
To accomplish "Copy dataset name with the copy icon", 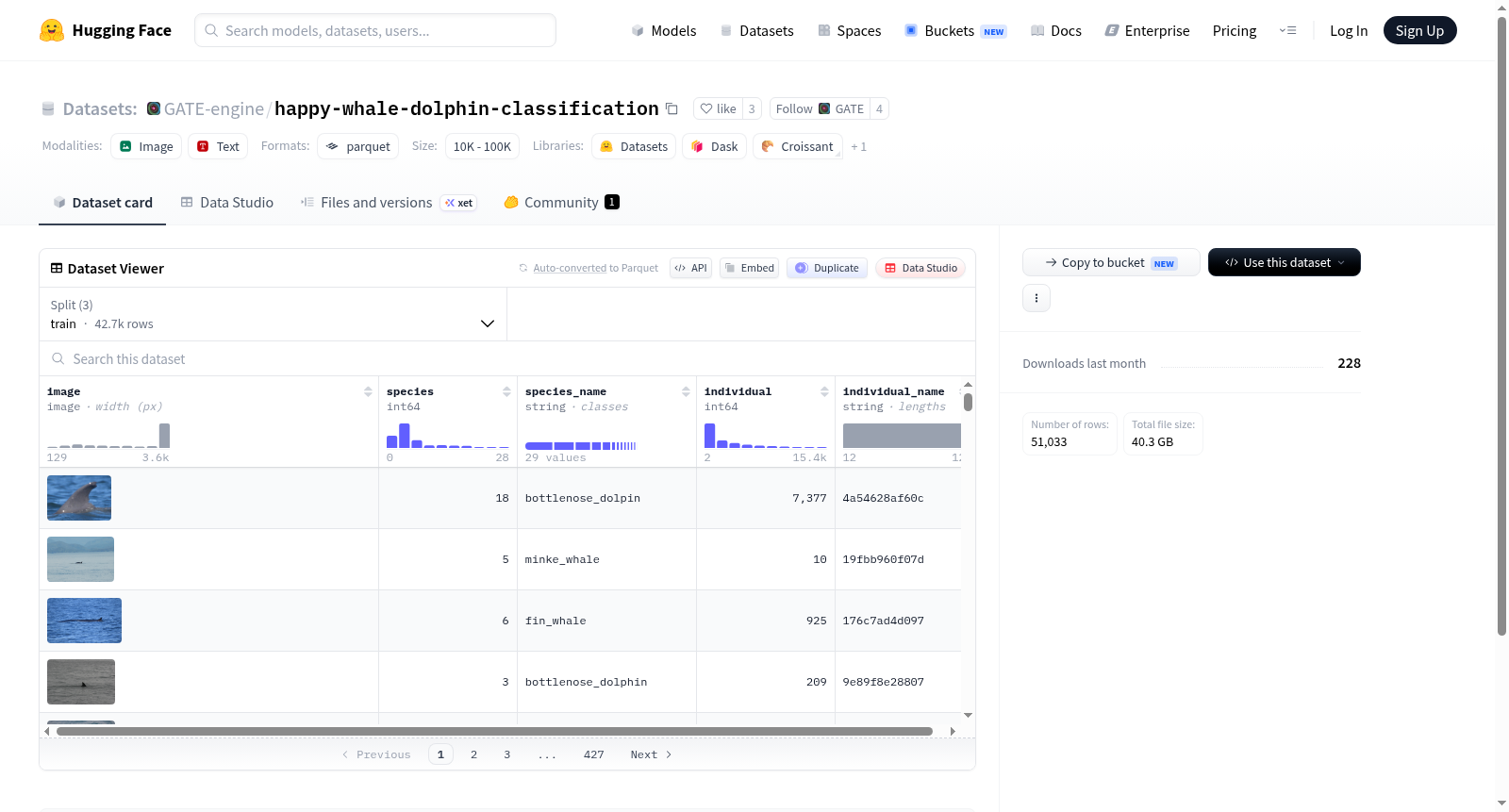I will coord(672,108).
